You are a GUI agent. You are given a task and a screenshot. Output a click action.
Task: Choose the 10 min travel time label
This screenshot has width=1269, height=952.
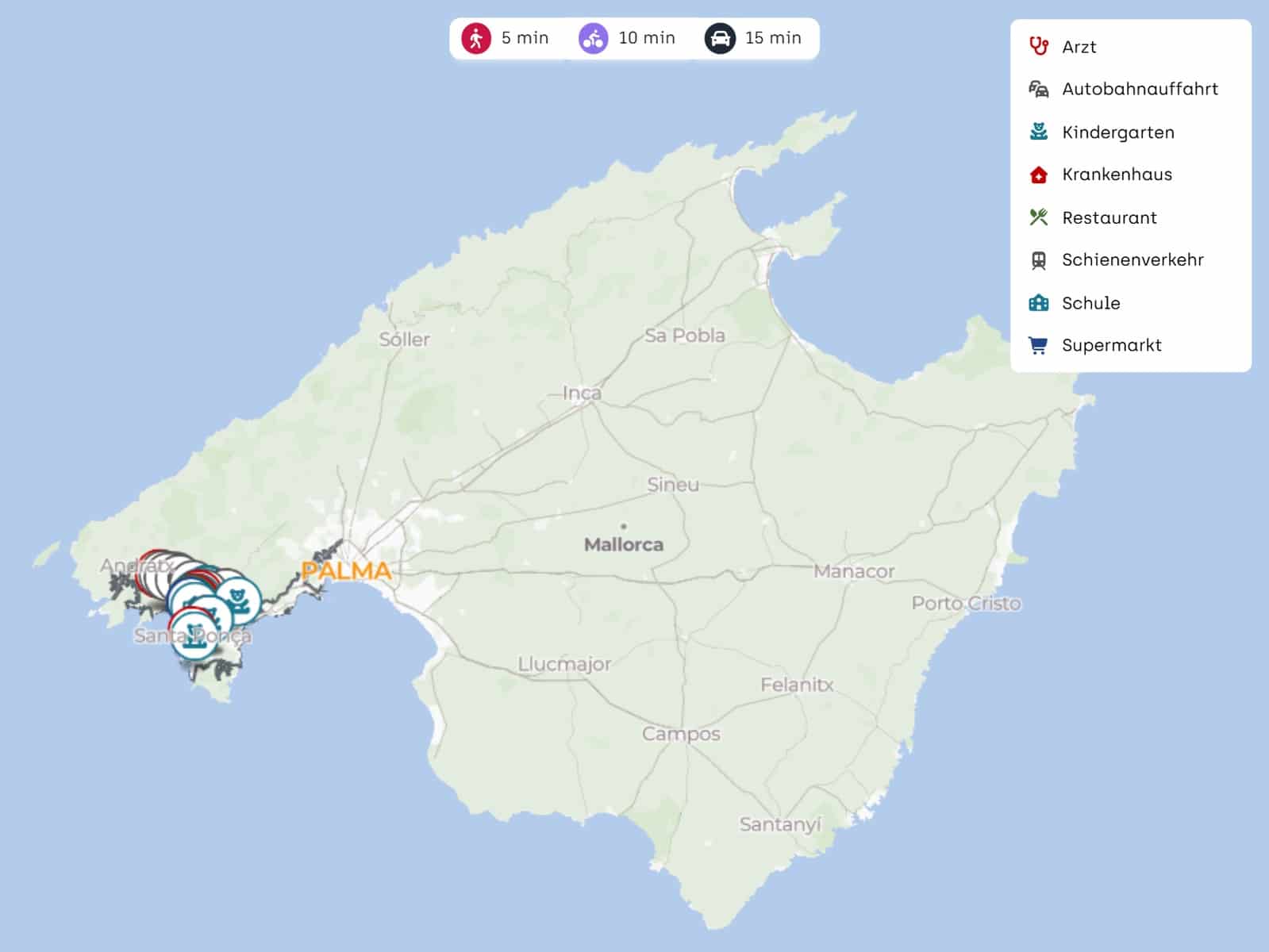[646, 38]
